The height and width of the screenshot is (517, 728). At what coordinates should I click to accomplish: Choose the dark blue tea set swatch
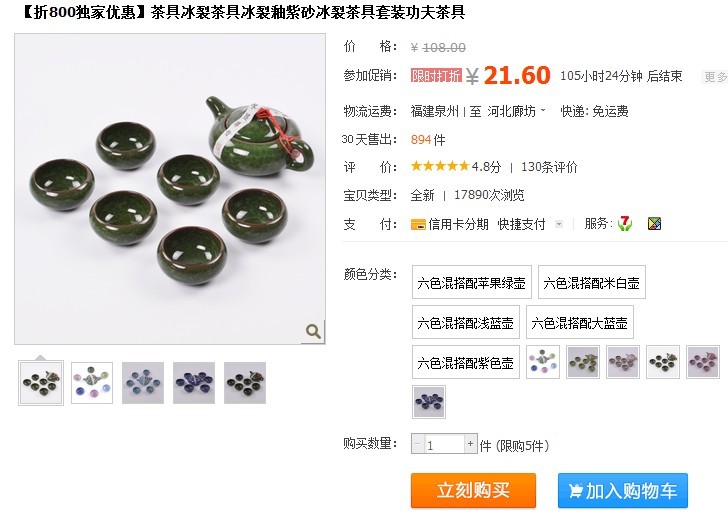coord(429,402)
